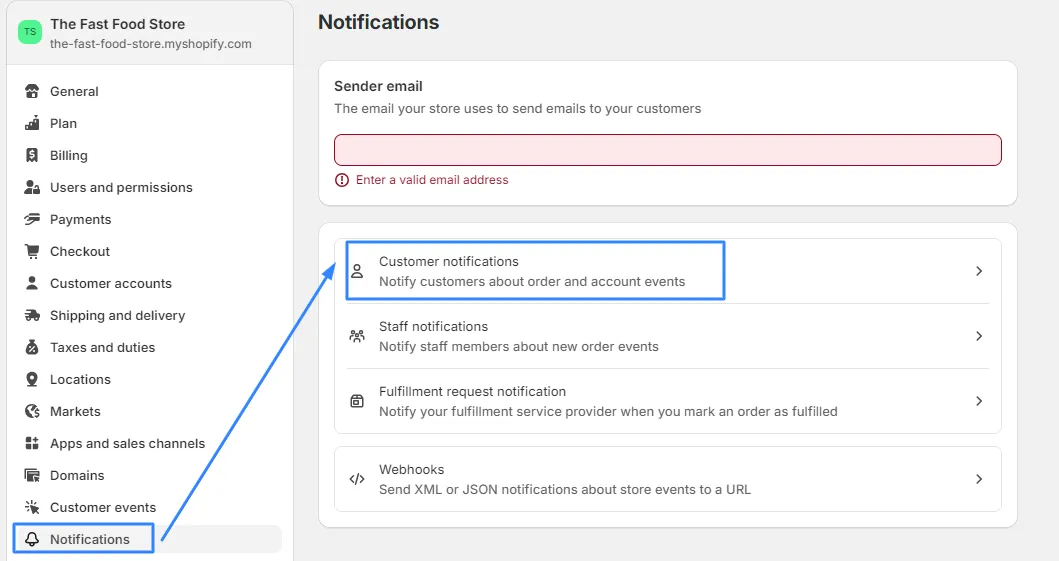Click the Fulfillment request notification title

tap(472, 392)
